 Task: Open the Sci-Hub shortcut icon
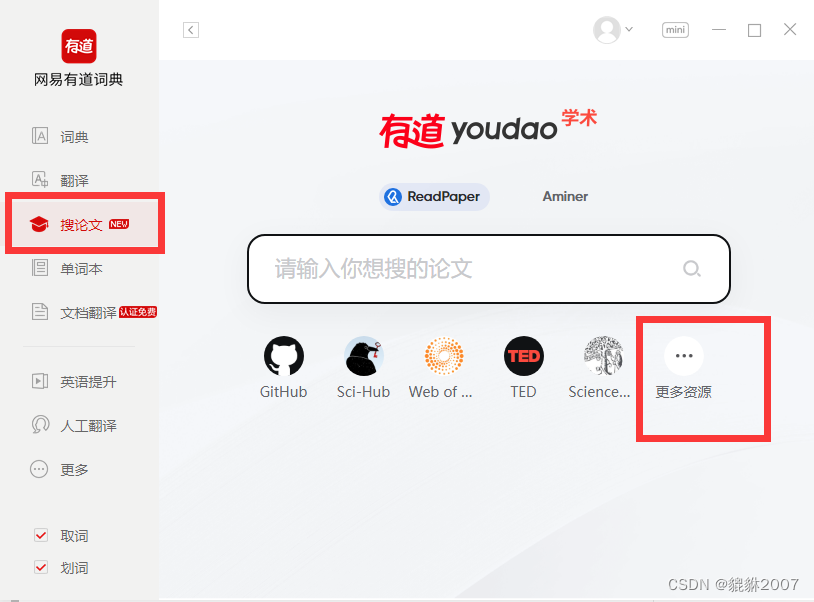tap(363, 356)
